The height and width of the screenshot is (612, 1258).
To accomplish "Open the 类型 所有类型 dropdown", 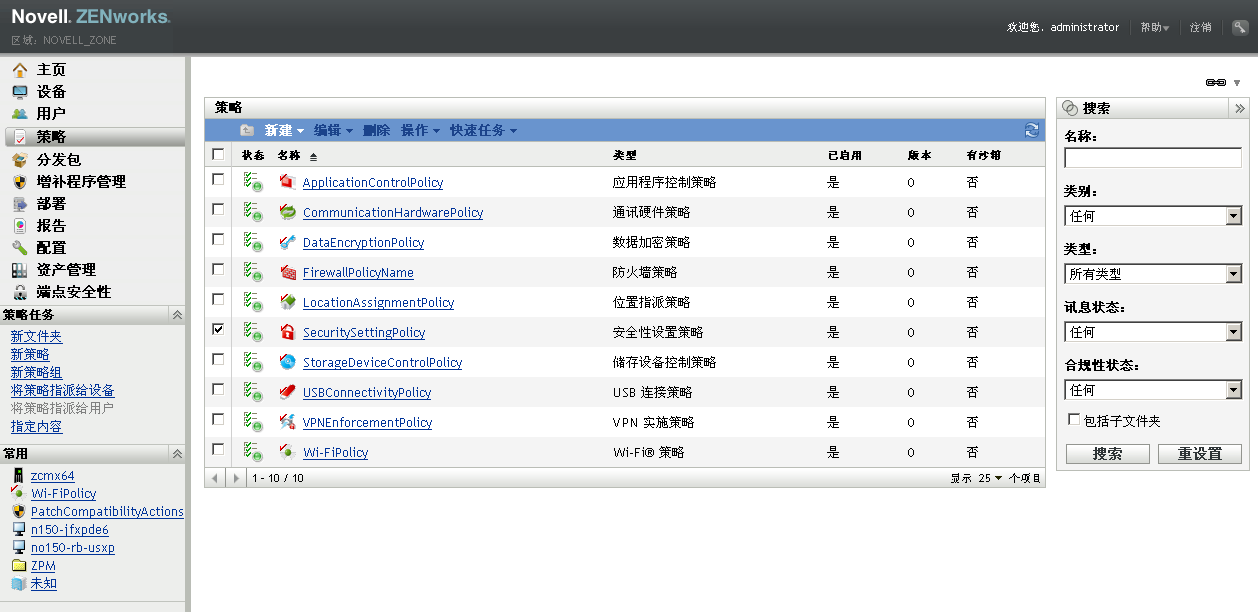I will pyautogui.click(x=1153, y=274).
